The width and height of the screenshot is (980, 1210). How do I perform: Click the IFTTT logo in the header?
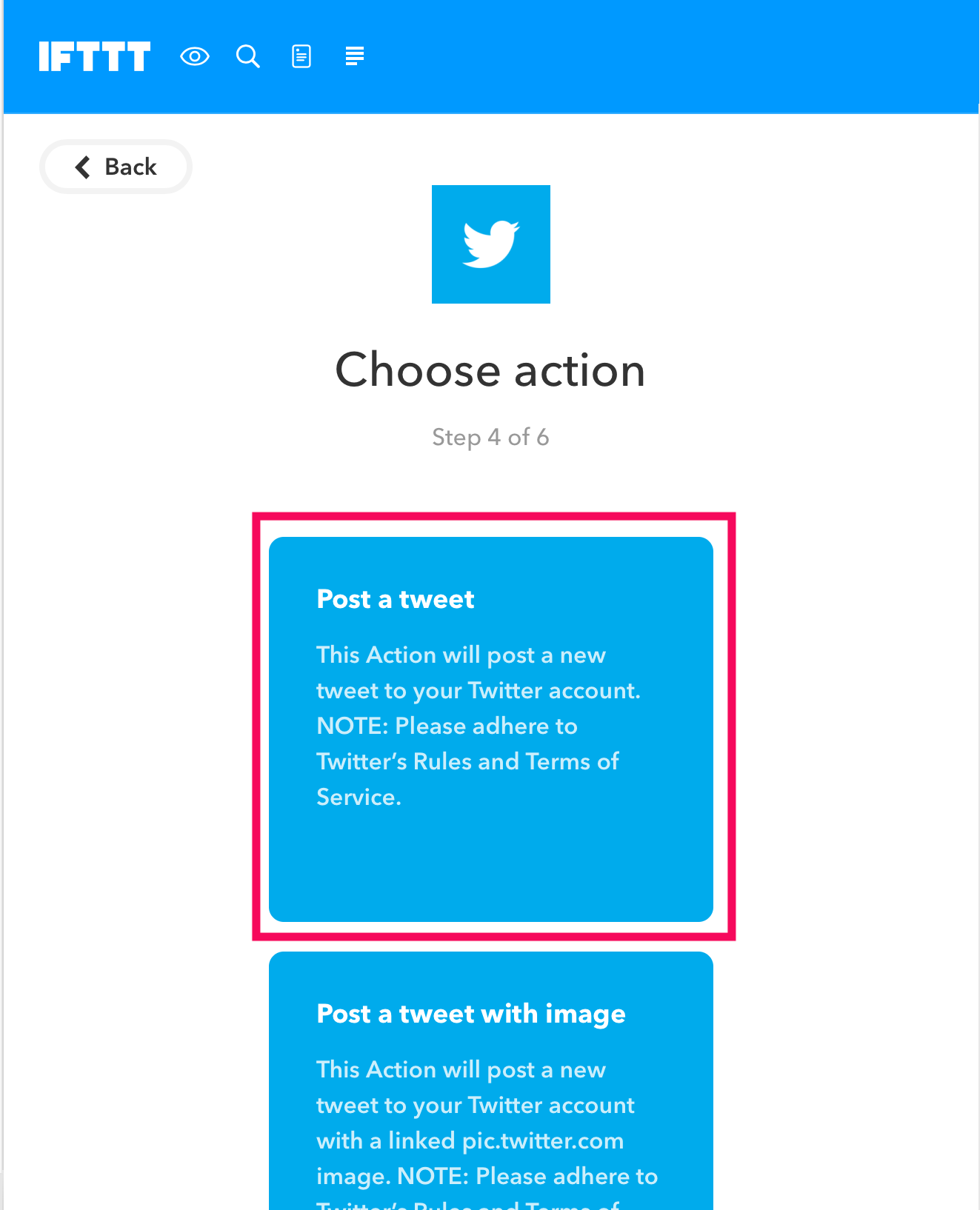[x=95, y=56]
